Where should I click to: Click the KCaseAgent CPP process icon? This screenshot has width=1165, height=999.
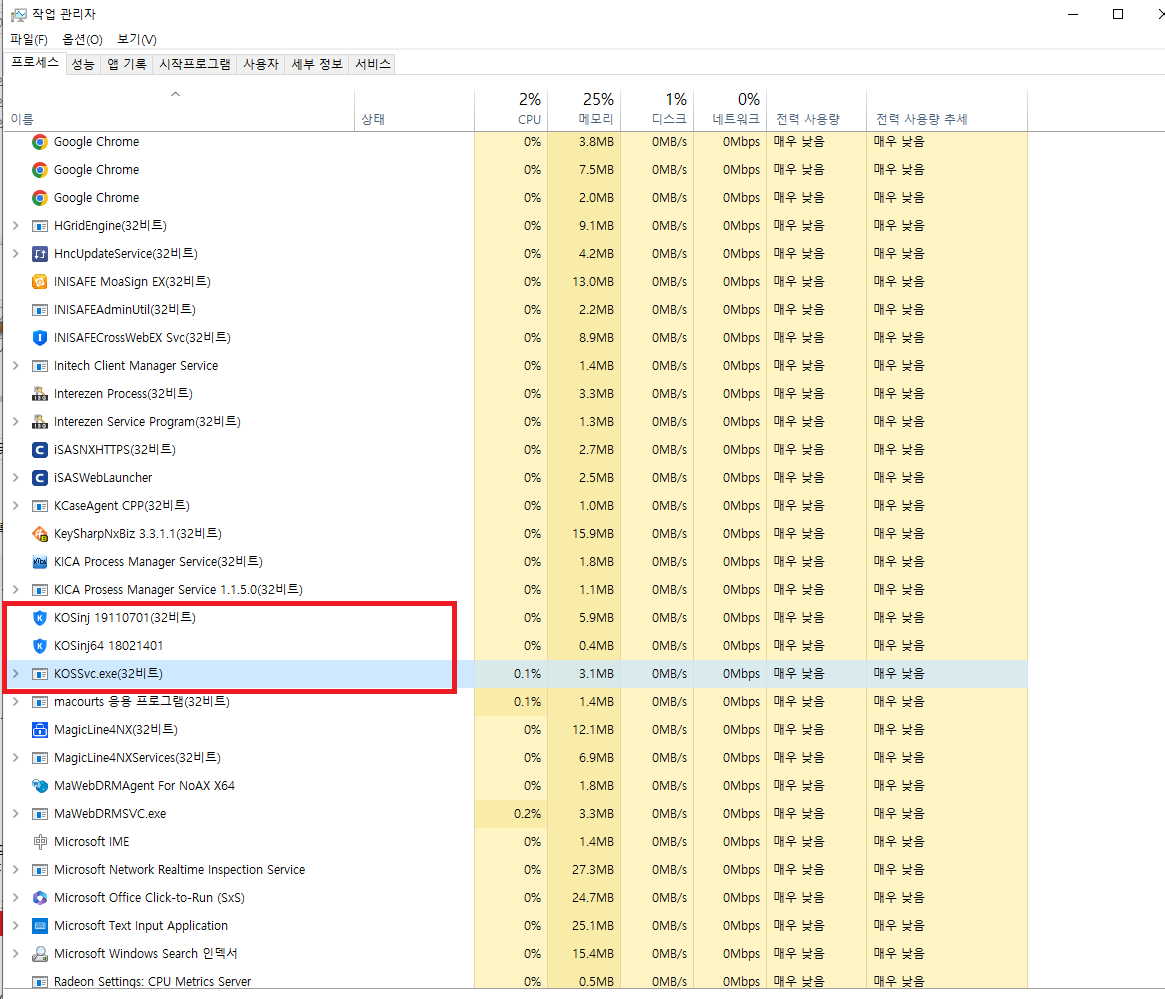pos(40,506)
